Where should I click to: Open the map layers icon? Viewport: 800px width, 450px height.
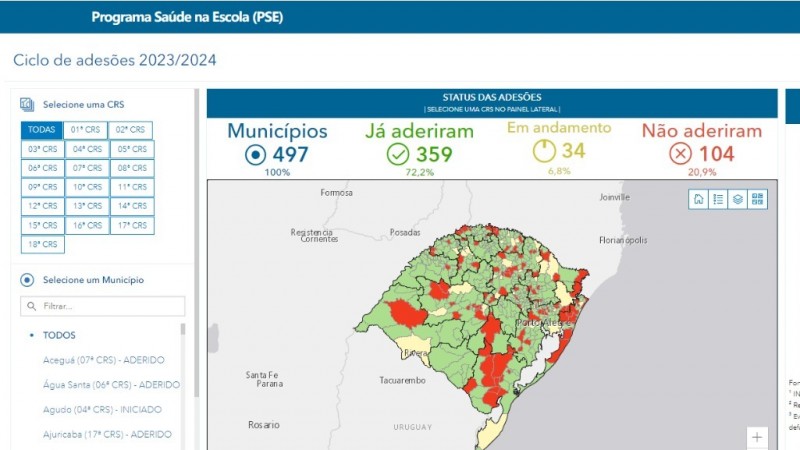737,199
